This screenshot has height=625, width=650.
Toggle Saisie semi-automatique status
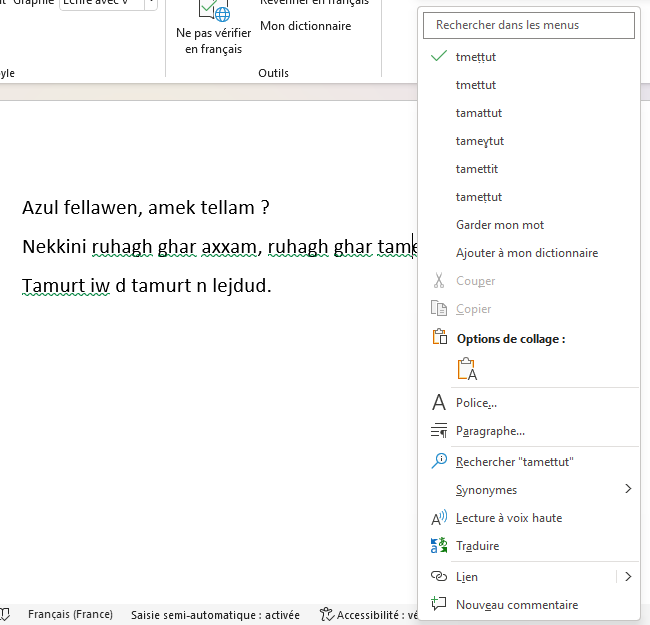point(215,615)
